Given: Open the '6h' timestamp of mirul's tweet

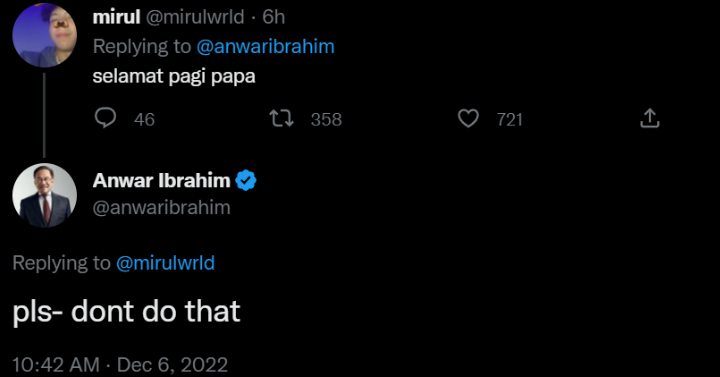Looking at the screenshot, I should 274,17.
